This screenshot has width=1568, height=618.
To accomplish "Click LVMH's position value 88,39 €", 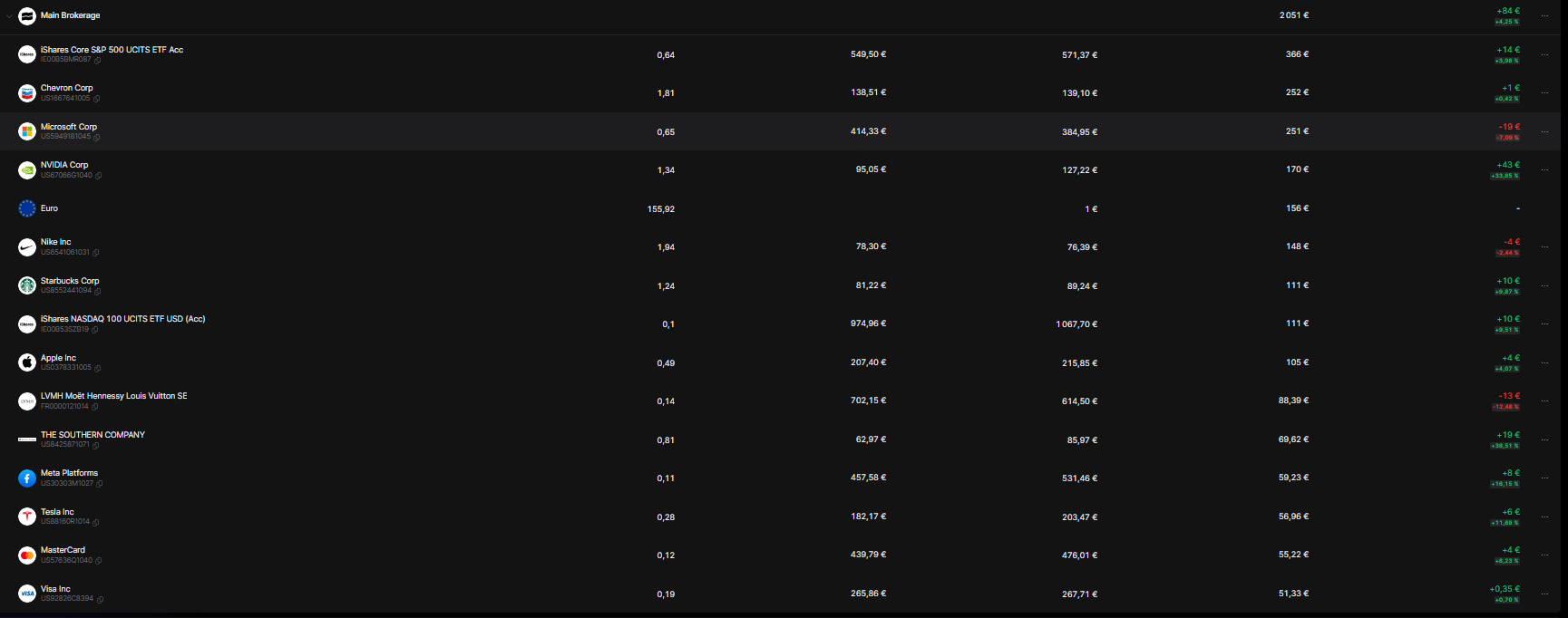I will pyautogui.click(x=1294, y=401).
